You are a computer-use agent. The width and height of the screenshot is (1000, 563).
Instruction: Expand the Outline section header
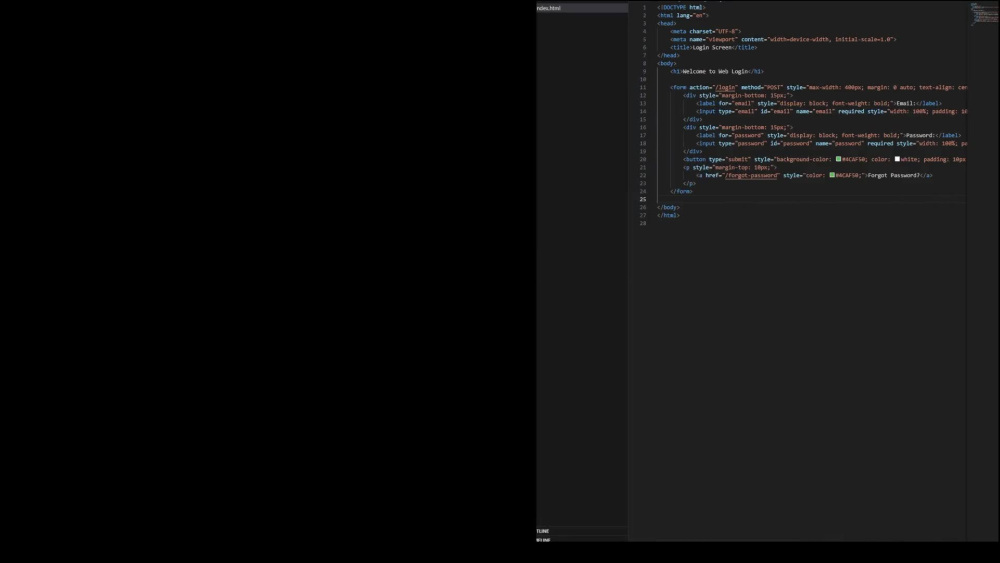pos(582,530)
